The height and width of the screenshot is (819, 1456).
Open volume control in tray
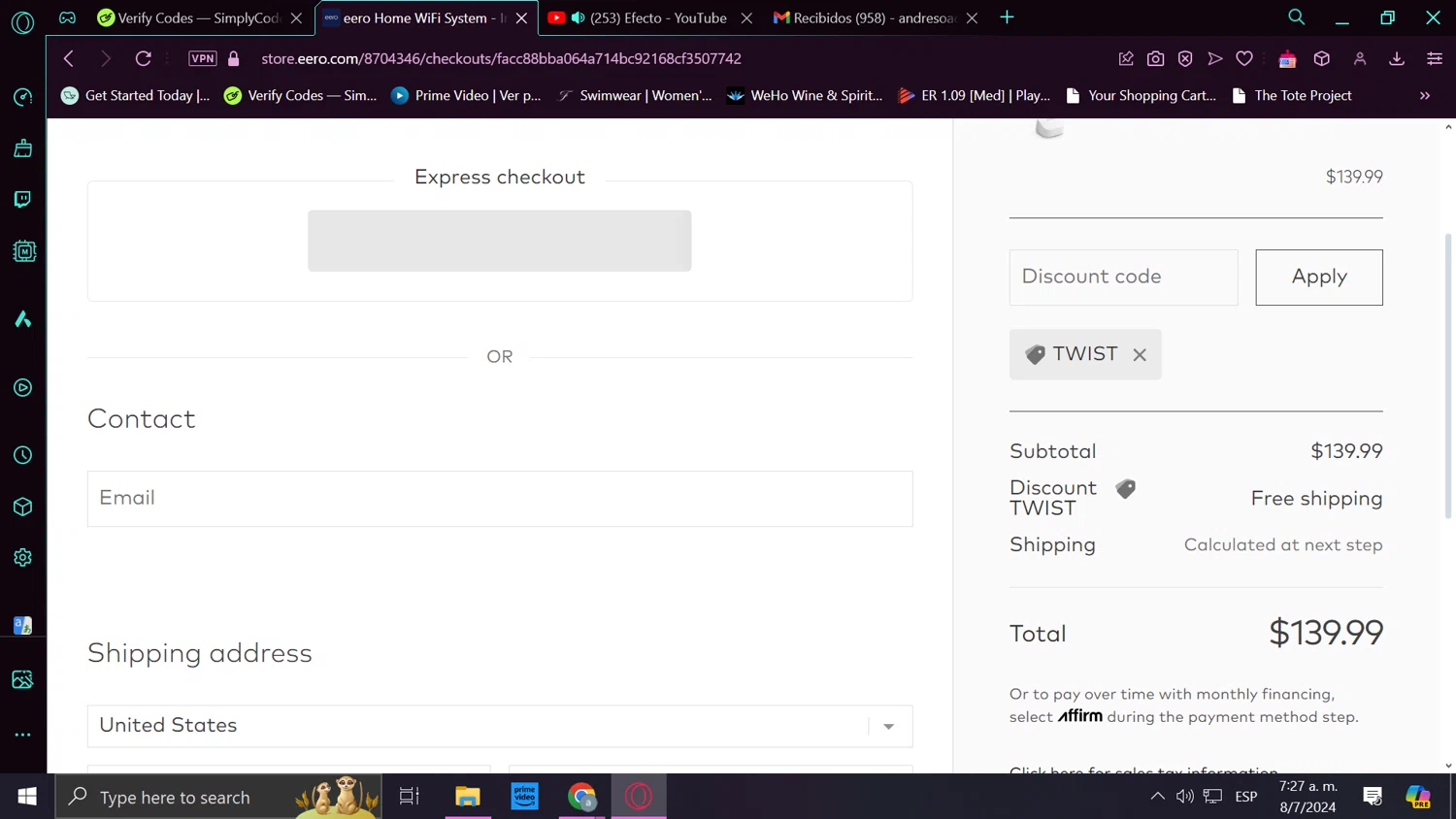(1184, 797)
